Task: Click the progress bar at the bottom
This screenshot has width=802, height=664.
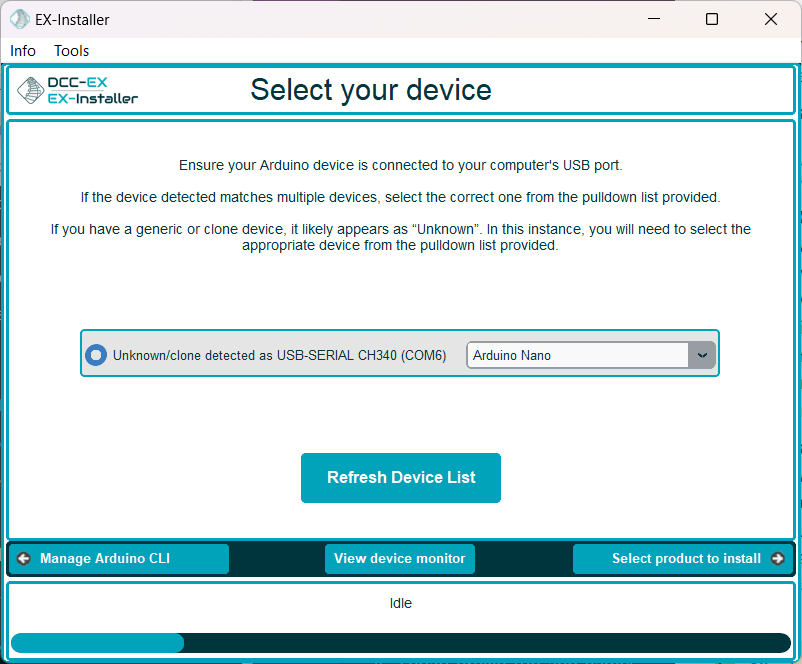Action: [400, 643]
